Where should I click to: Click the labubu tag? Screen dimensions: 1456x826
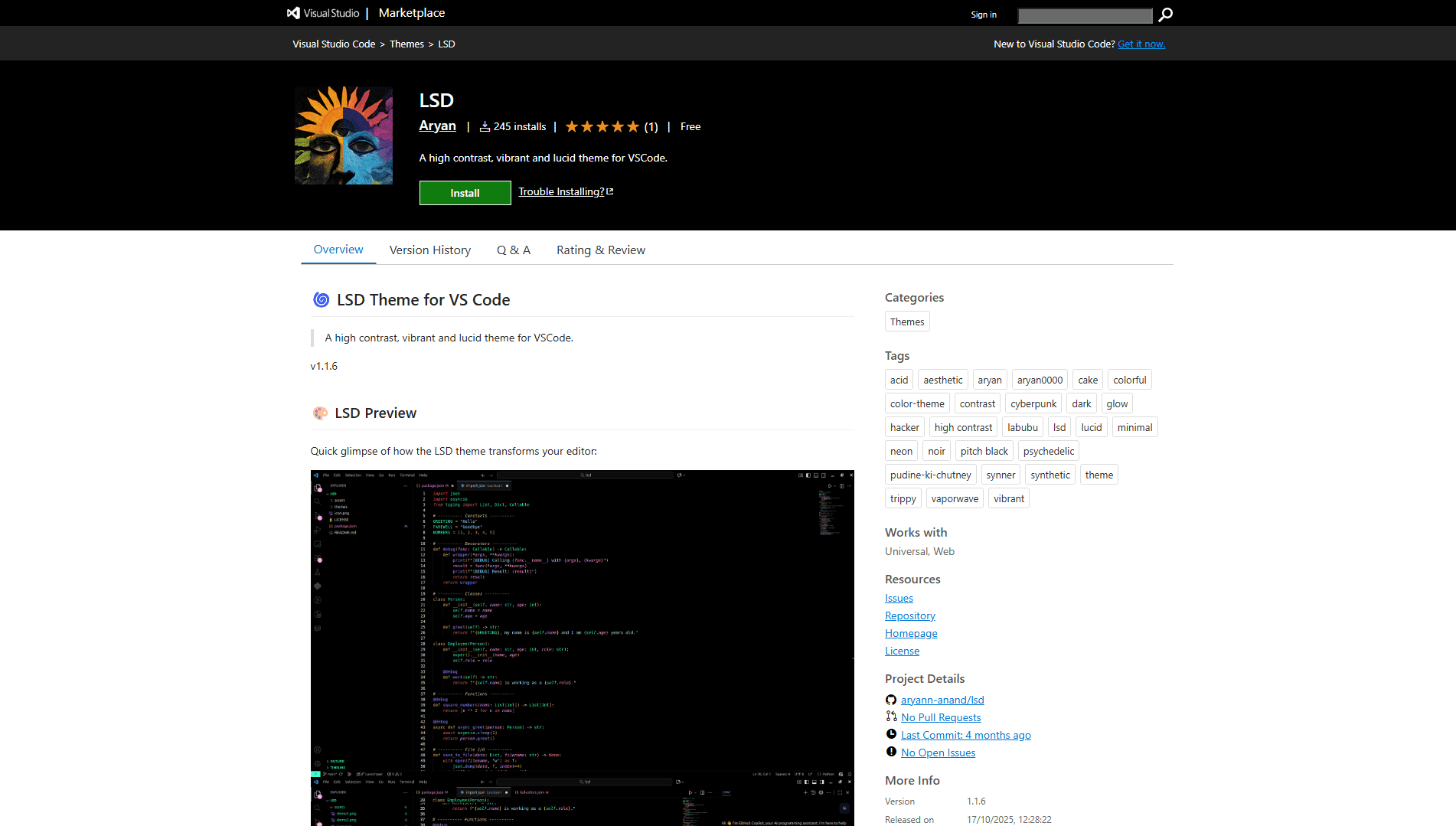(1023, 427)
